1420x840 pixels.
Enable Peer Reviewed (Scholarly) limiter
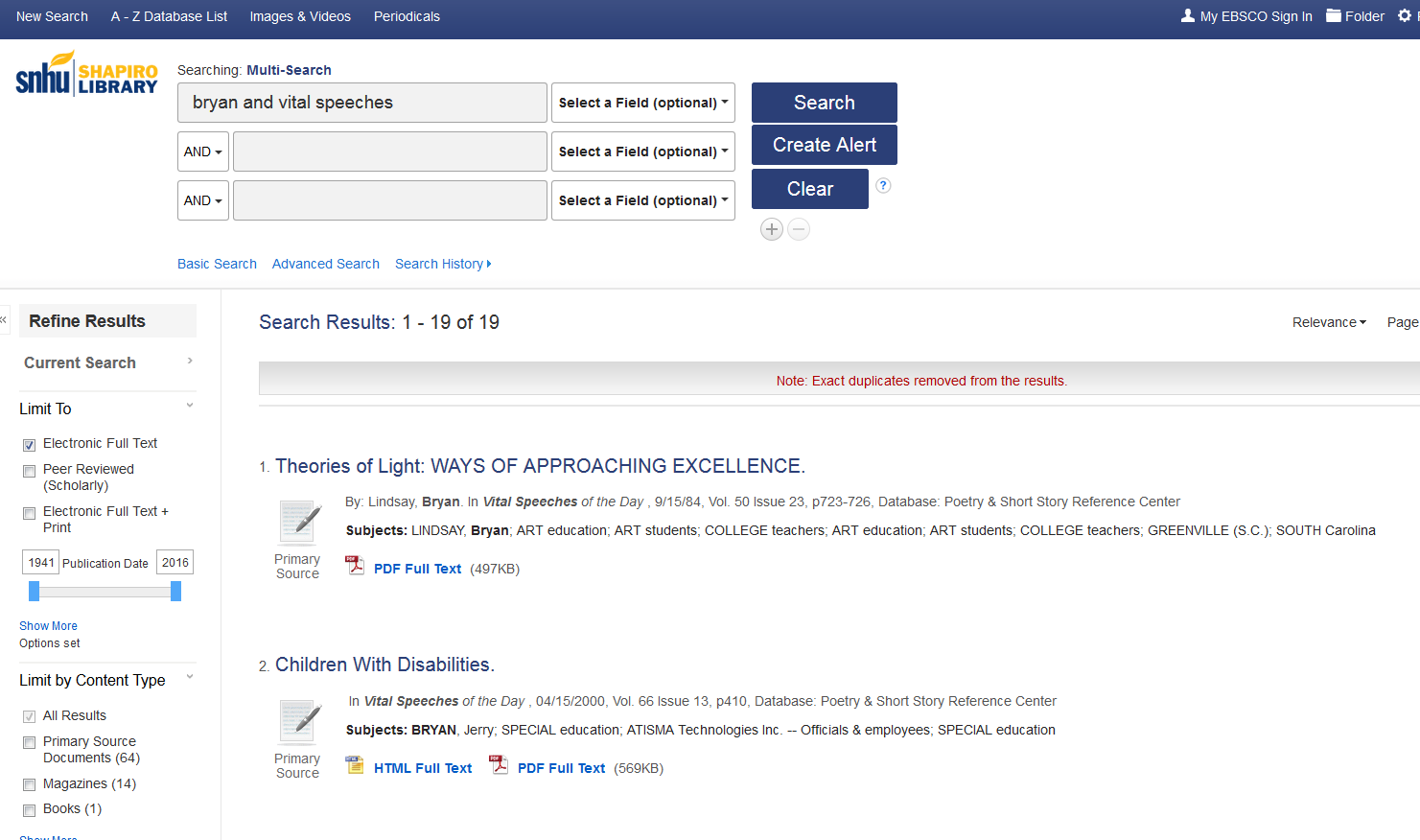tap(30, 471)
